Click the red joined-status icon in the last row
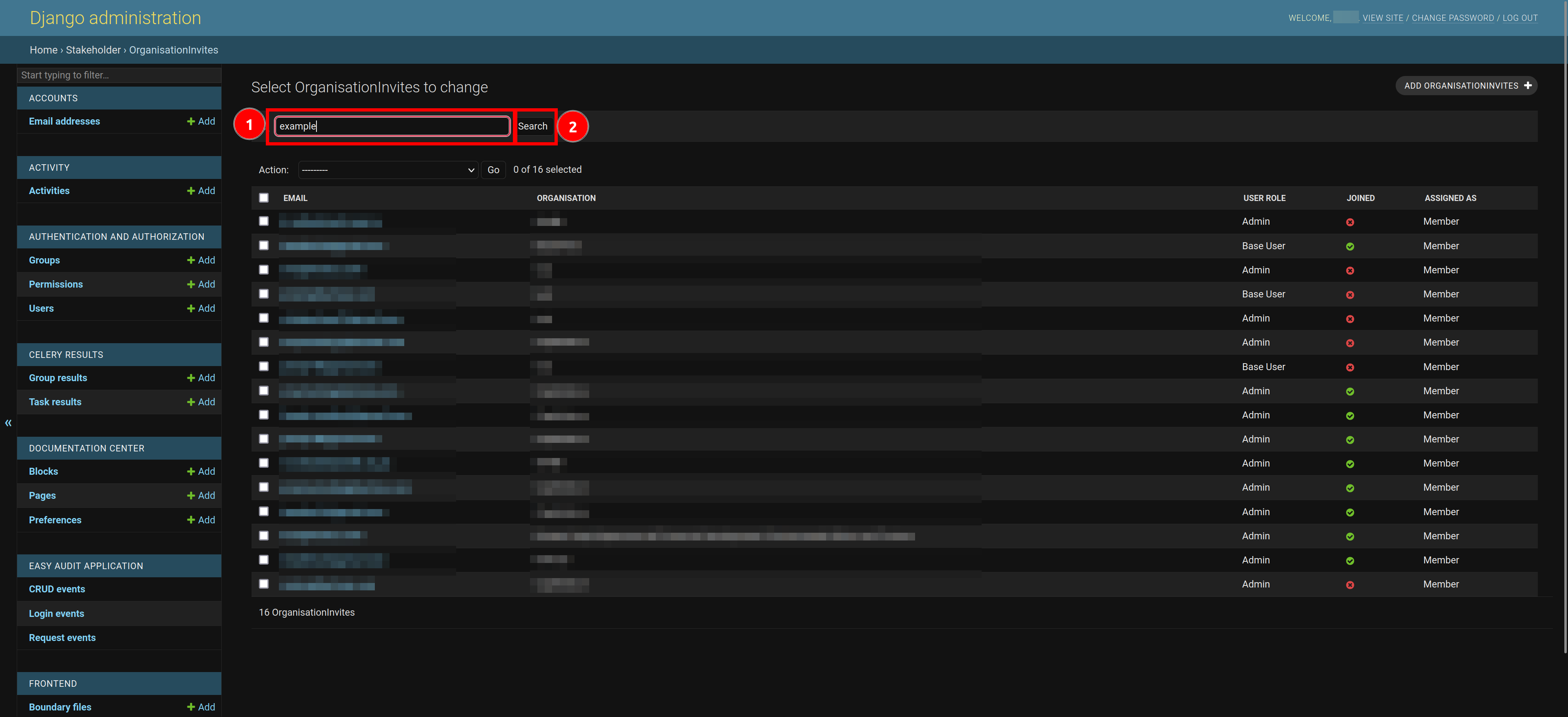 pos(1350,585)
